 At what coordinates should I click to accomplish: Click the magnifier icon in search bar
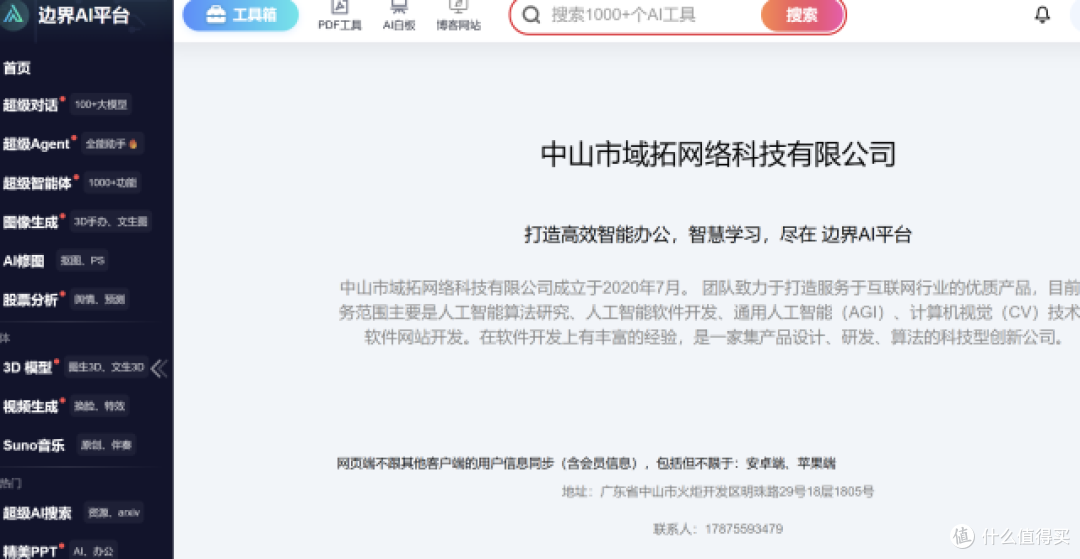(531, 15)
